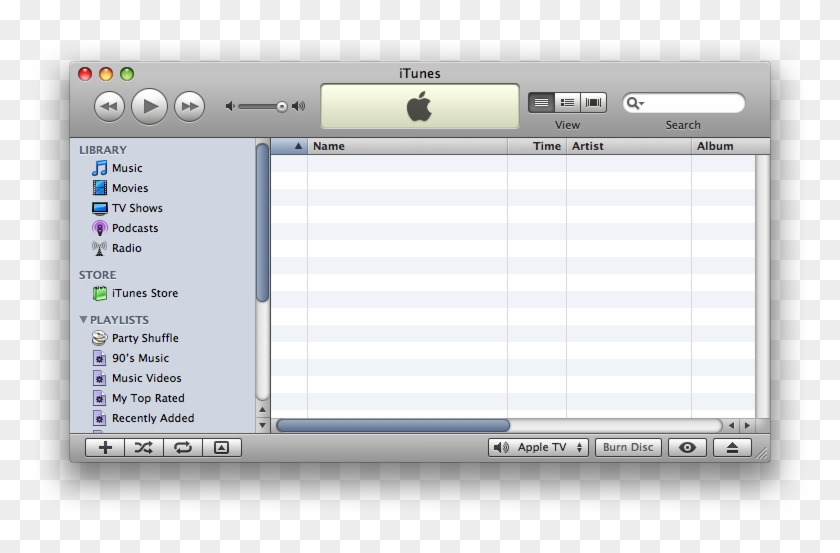840x553 pixels.
Task: Click the Music Videos smart playlist icon
Action: click(99, 378)
